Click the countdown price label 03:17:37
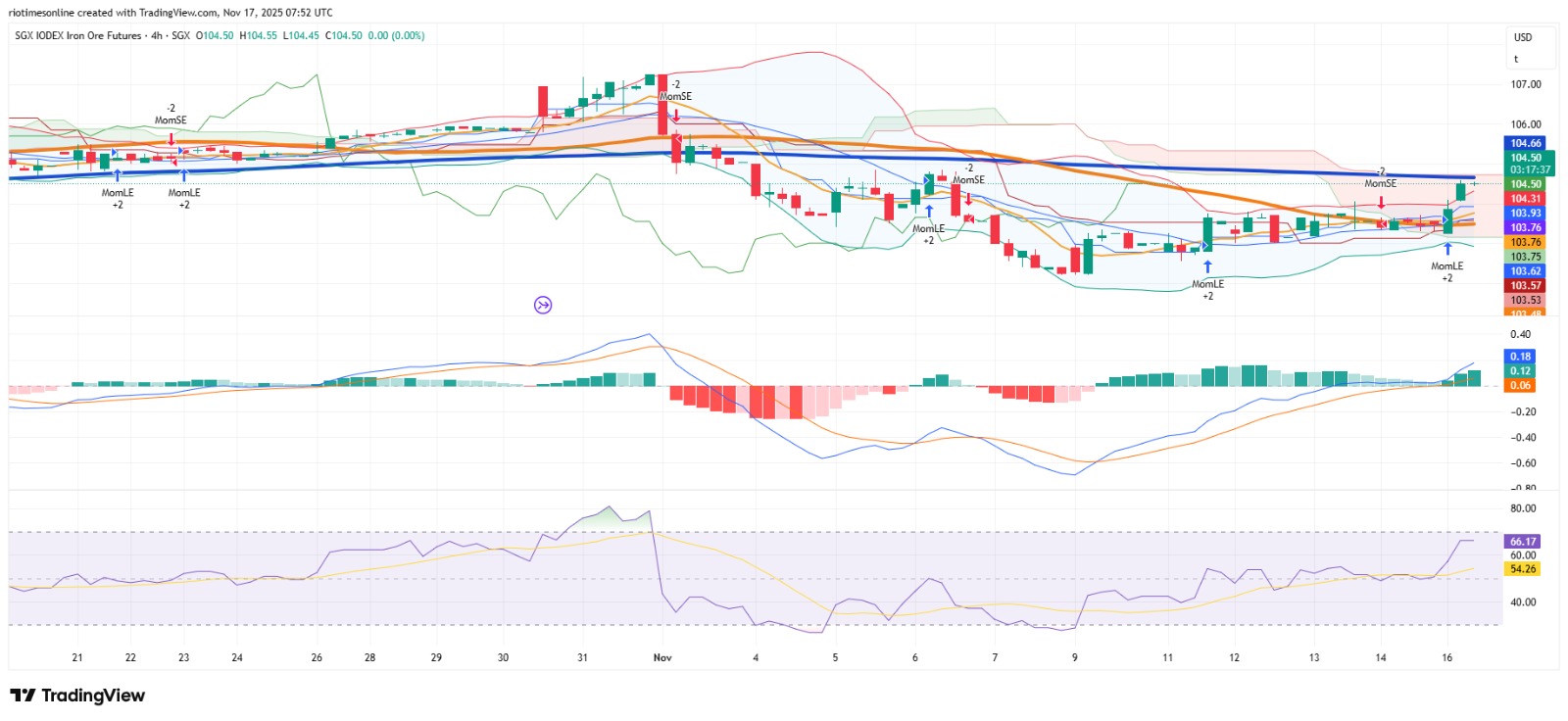 1529,169
